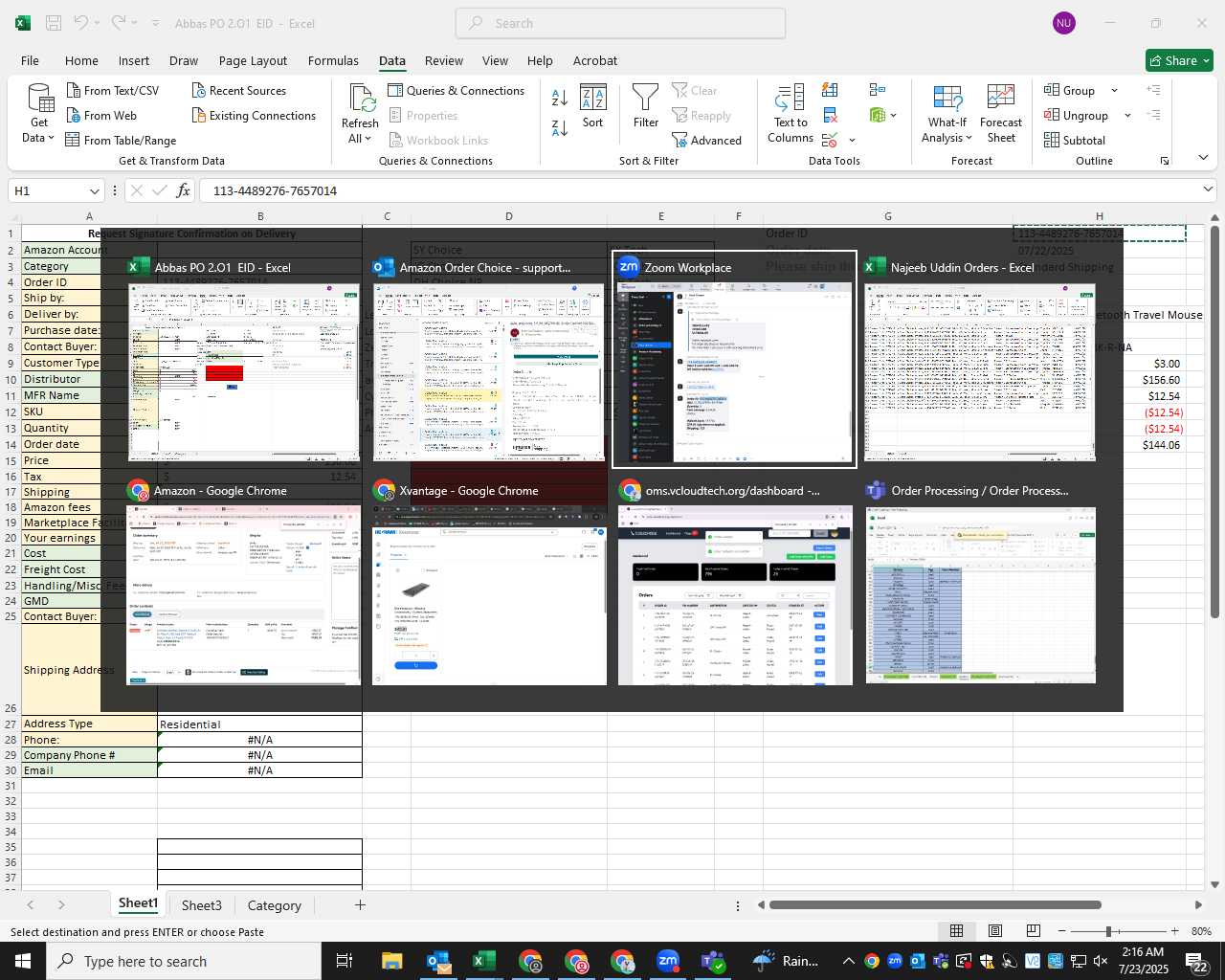1225x980 pixels.
Task: Click zoom in plus button
Action: click(1174, 931)
